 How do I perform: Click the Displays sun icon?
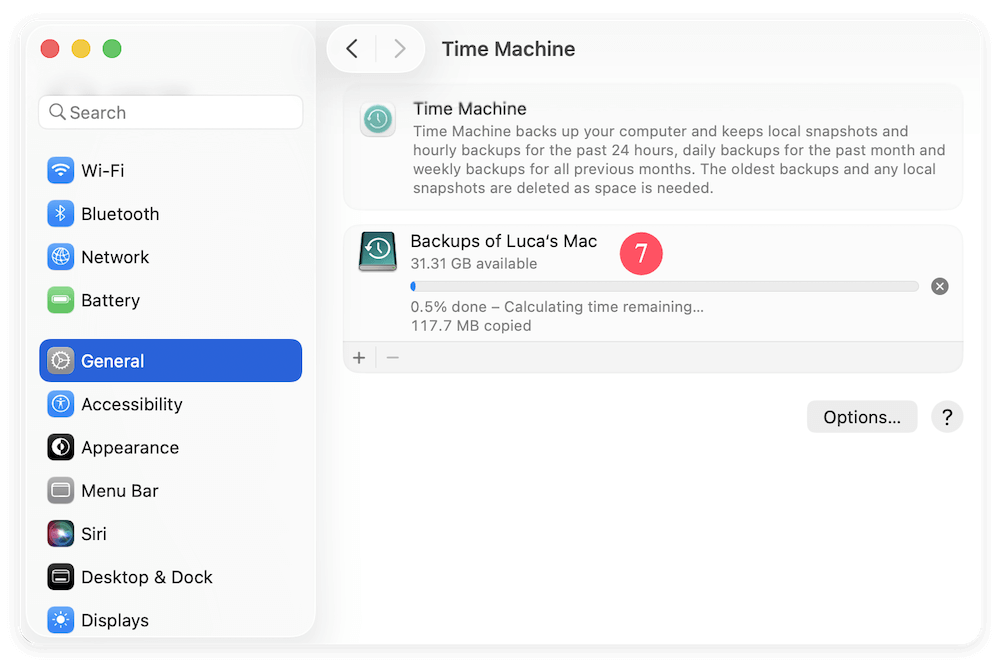[61, 620]
